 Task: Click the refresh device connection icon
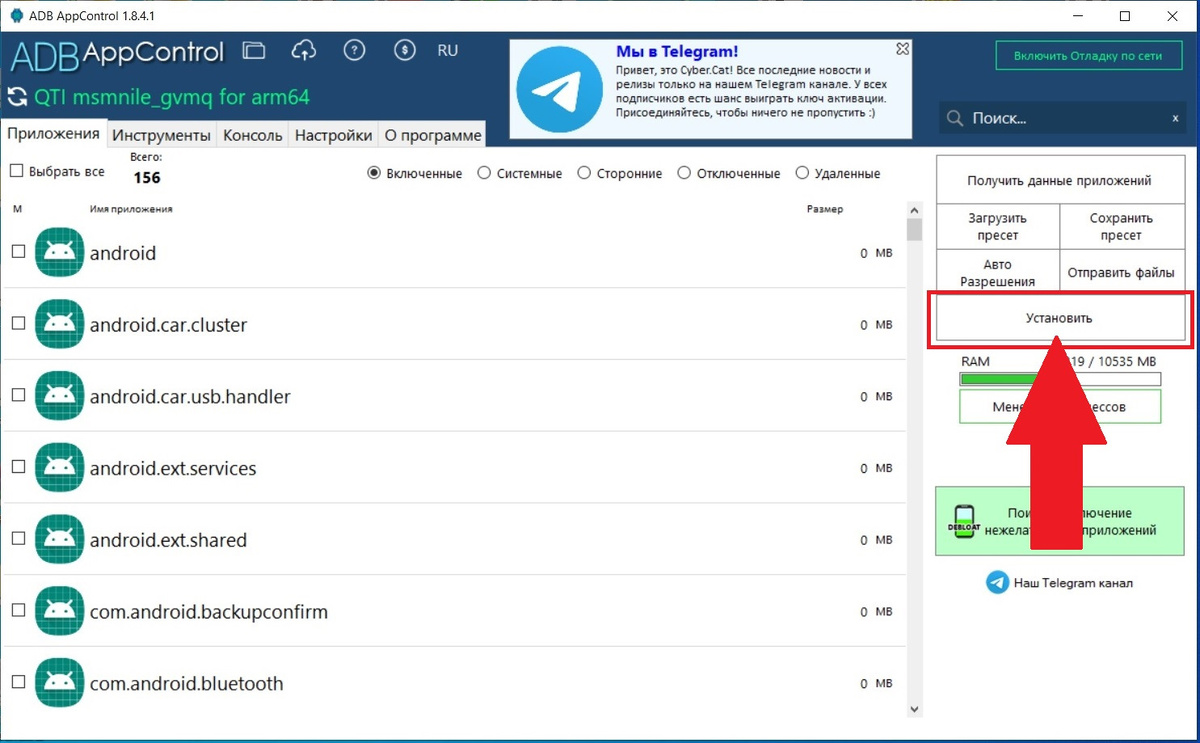tap(17, 97)
